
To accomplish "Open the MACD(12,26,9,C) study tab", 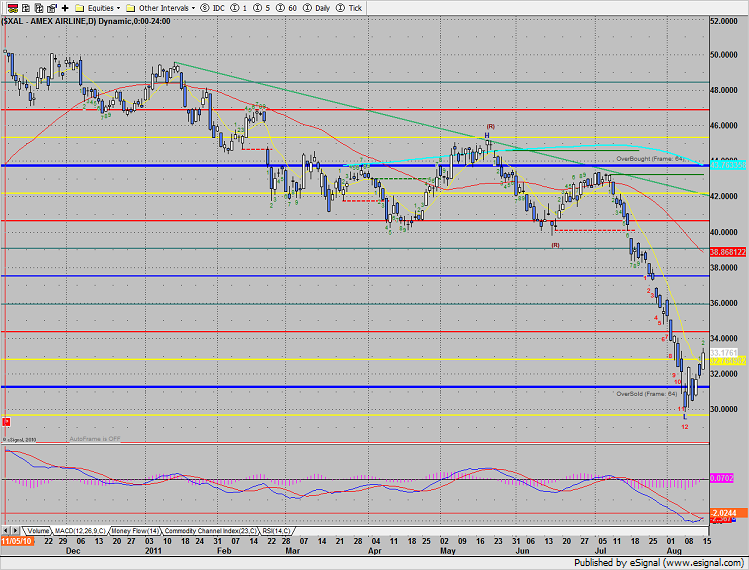I will (80, 531).
